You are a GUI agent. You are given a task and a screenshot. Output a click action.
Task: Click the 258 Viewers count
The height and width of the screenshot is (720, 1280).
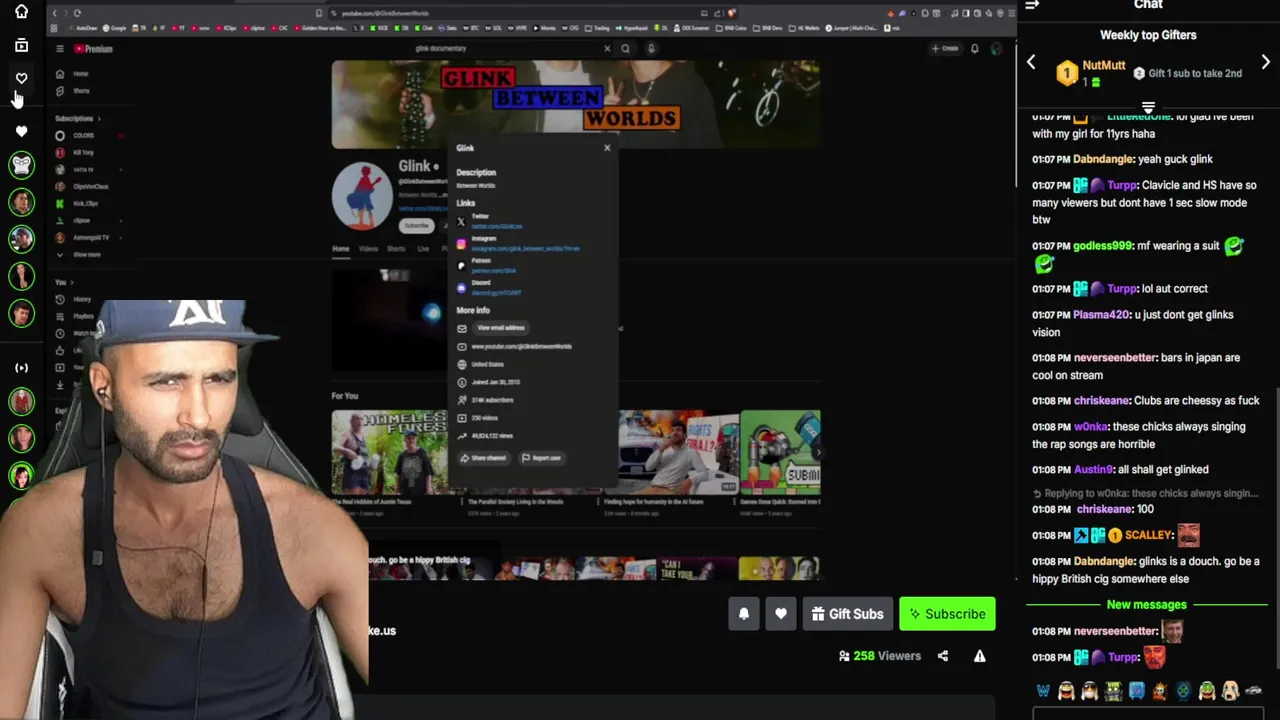880,656
